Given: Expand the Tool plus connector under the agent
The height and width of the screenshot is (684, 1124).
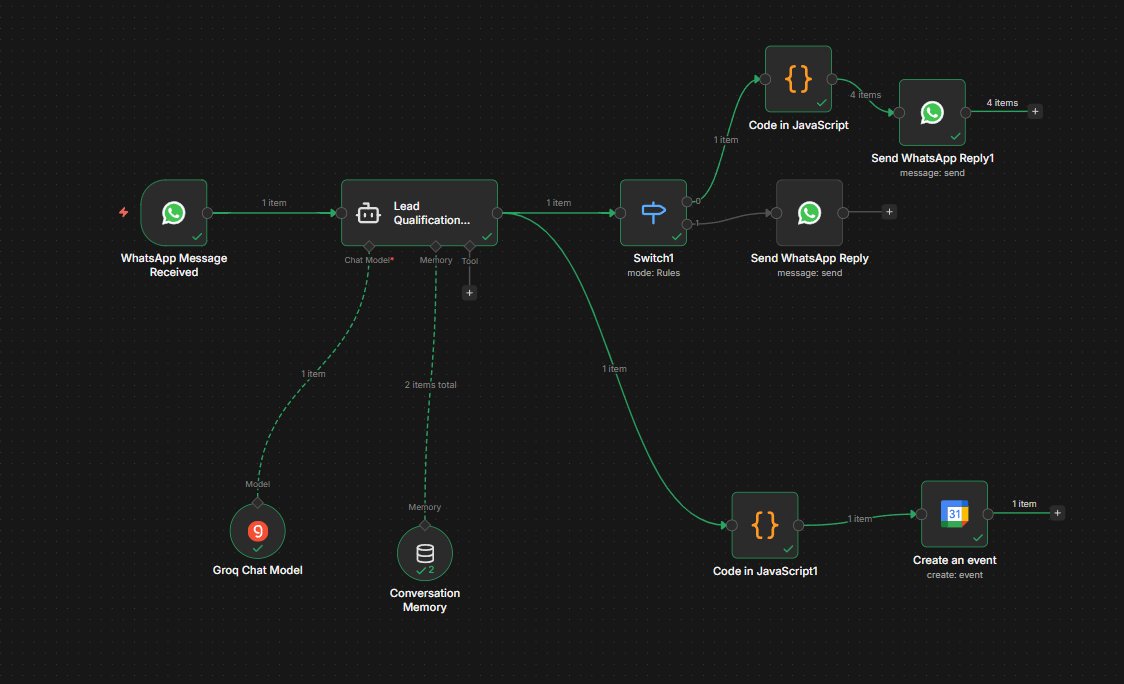Looking at the screenshot, I should [x=469, y=292].
